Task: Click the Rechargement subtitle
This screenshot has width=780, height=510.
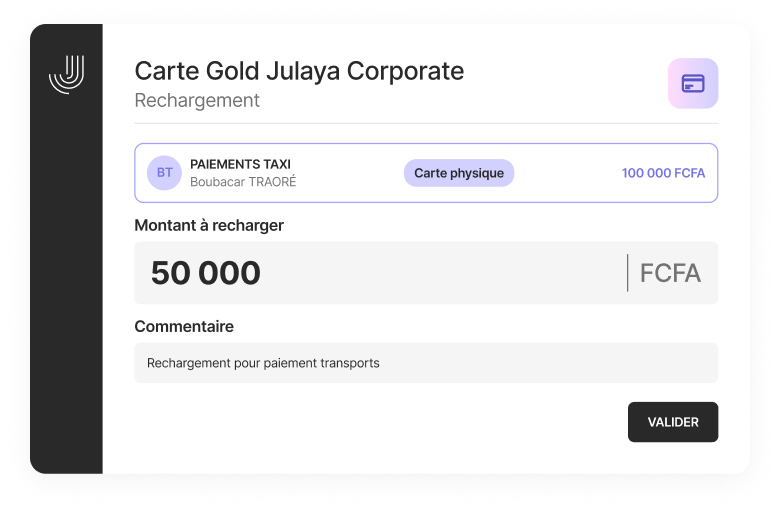Action: (x=197, y=100)
